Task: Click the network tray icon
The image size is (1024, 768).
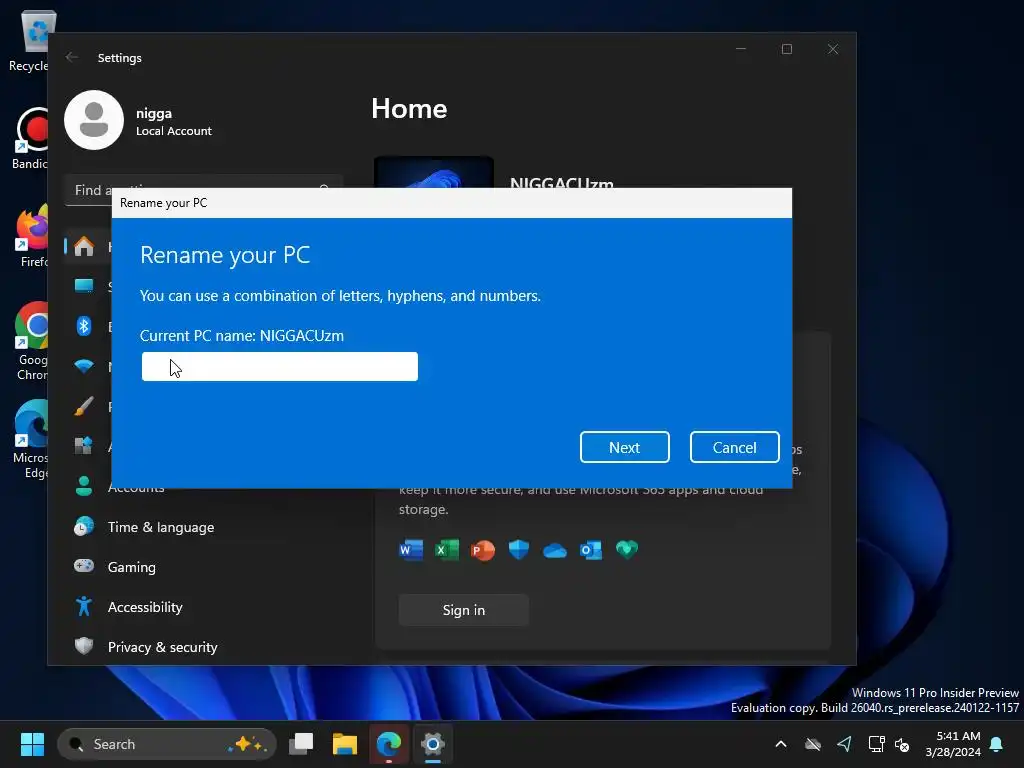Action: [876, 744]
